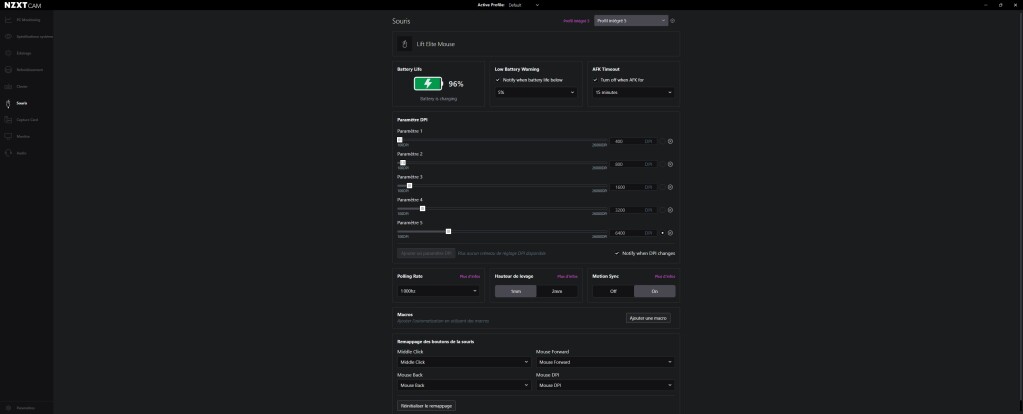
Task: Go to Capture Card section
Action: point(27,120)
